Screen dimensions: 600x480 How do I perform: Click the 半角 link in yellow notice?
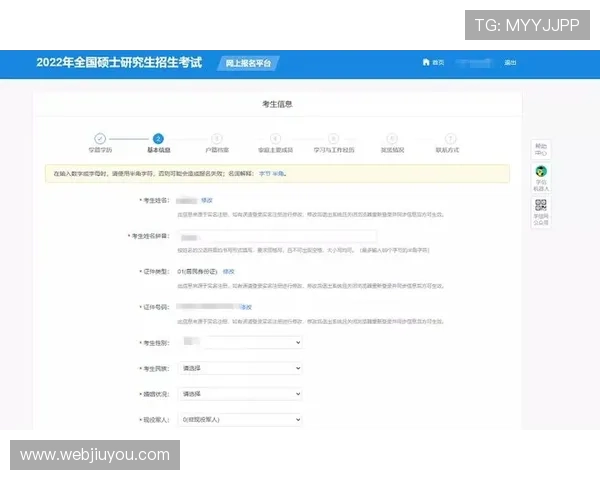[278, 173]
